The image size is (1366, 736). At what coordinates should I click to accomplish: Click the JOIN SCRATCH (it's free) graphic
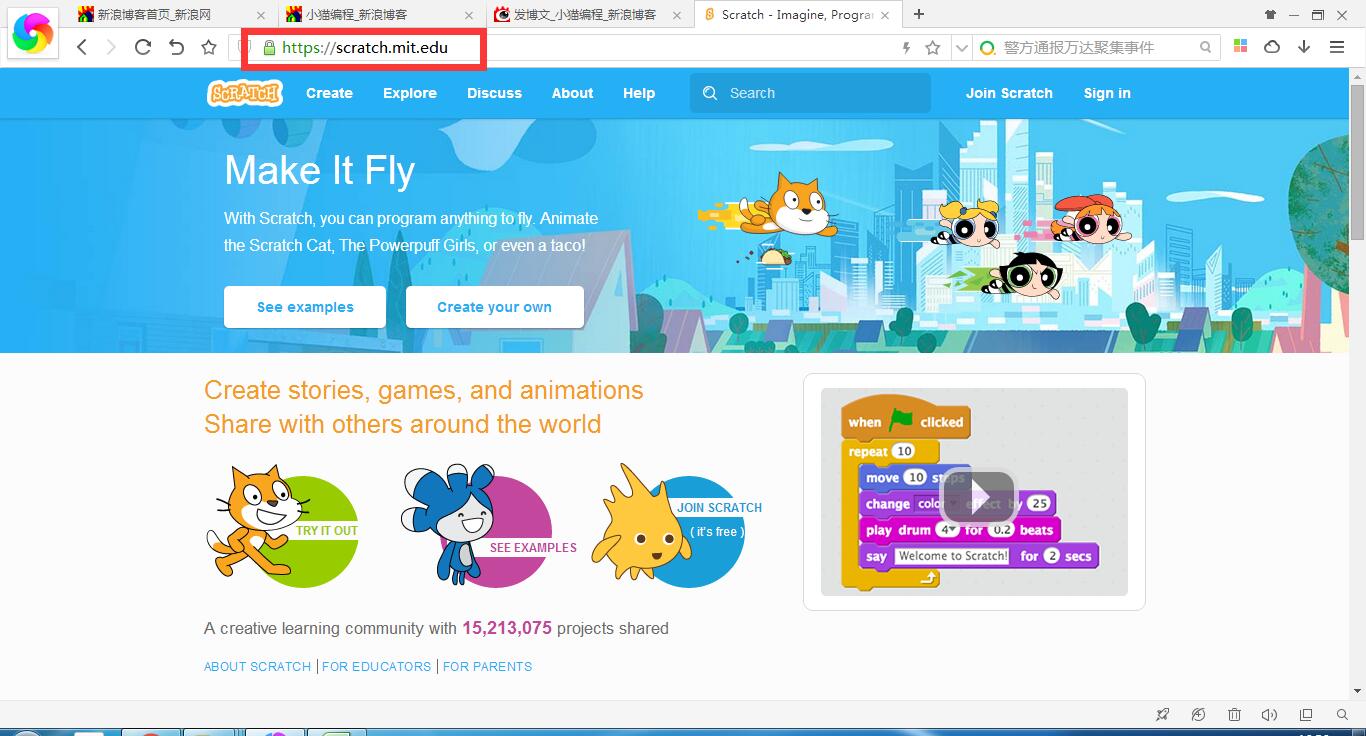(677, 526)
